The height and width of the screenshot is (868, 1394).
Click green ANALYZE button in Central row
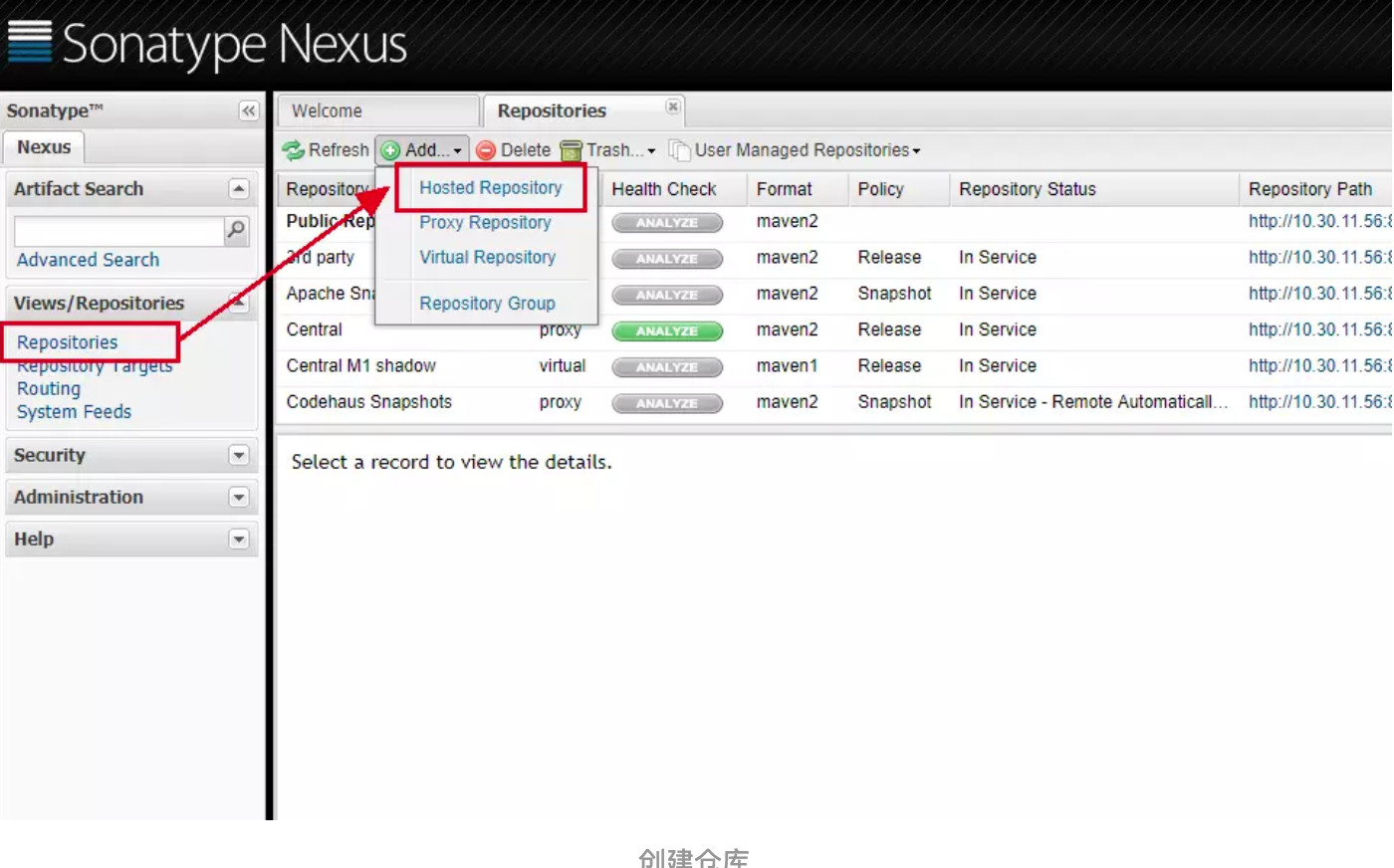[x=667, y=330]
